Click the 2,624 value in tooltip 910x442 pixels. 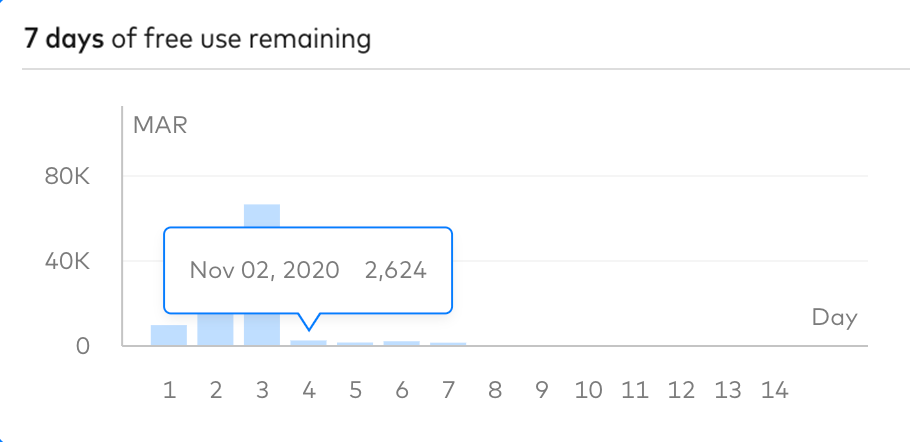(396, 271)
